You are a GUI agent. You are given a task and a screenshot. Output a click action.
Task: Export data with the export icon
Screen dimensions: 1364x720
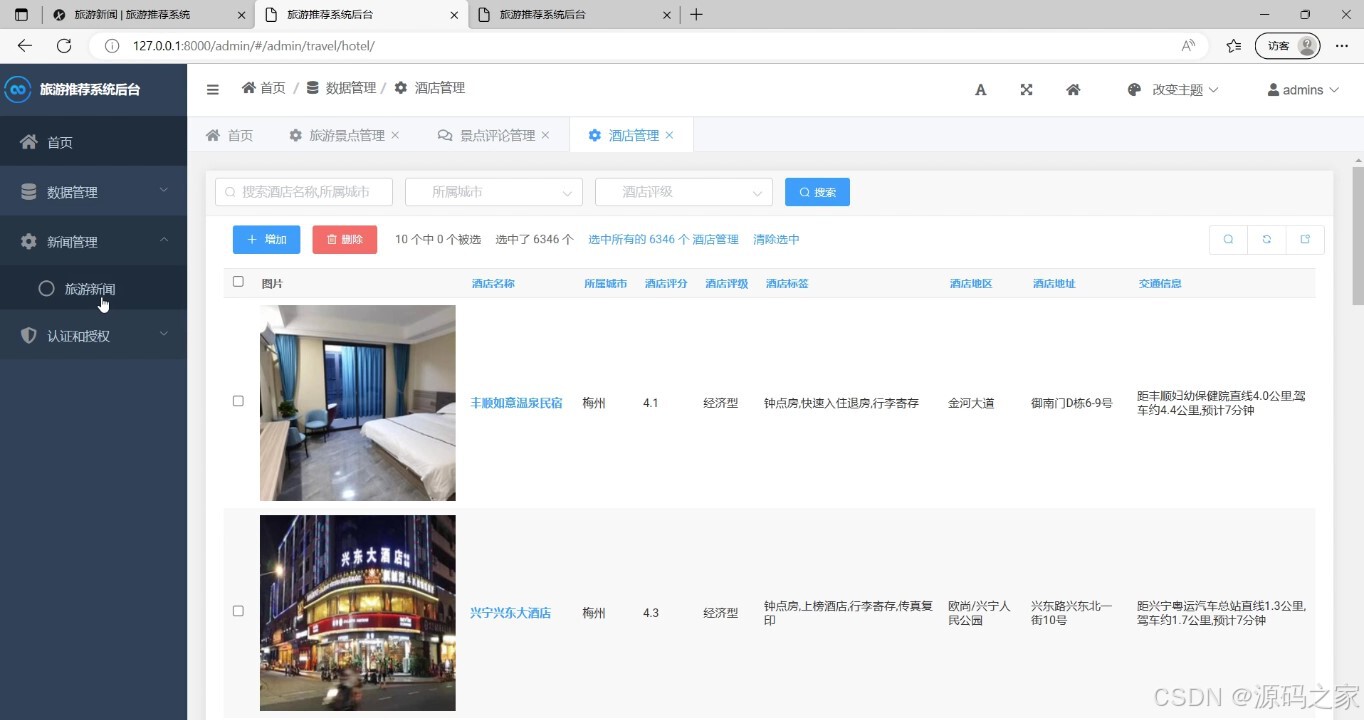tap(1303, 239)
